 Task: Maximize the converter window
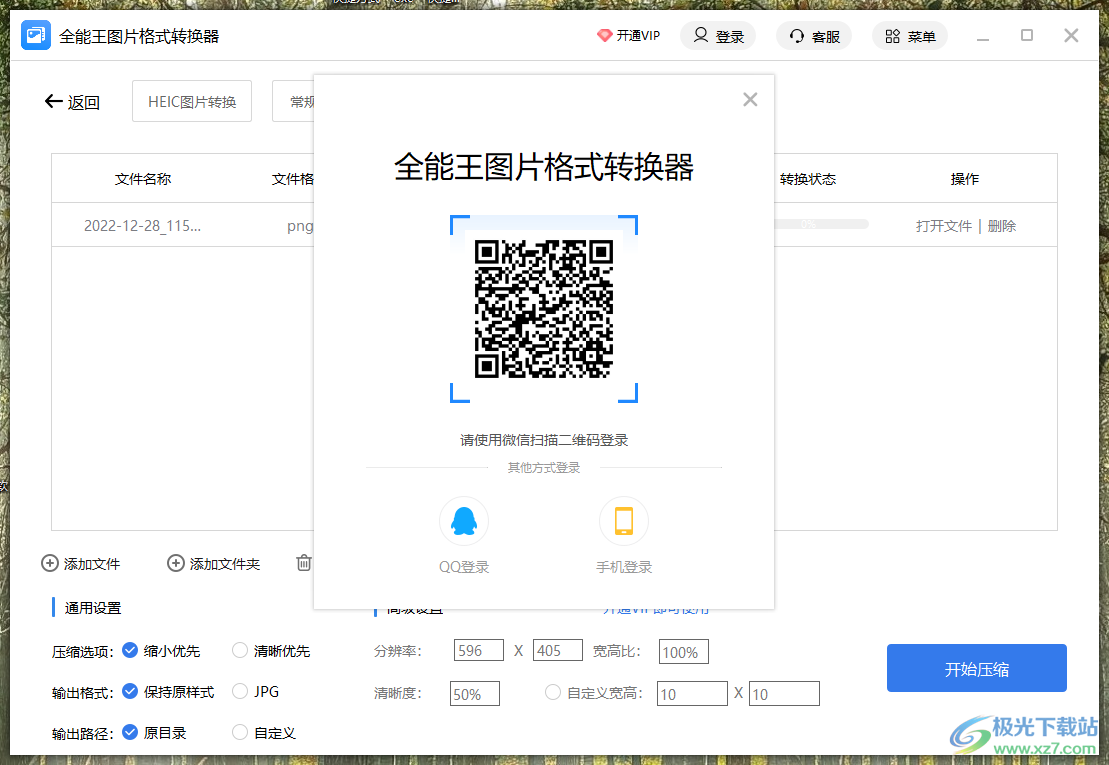(x=1027, y=35)
